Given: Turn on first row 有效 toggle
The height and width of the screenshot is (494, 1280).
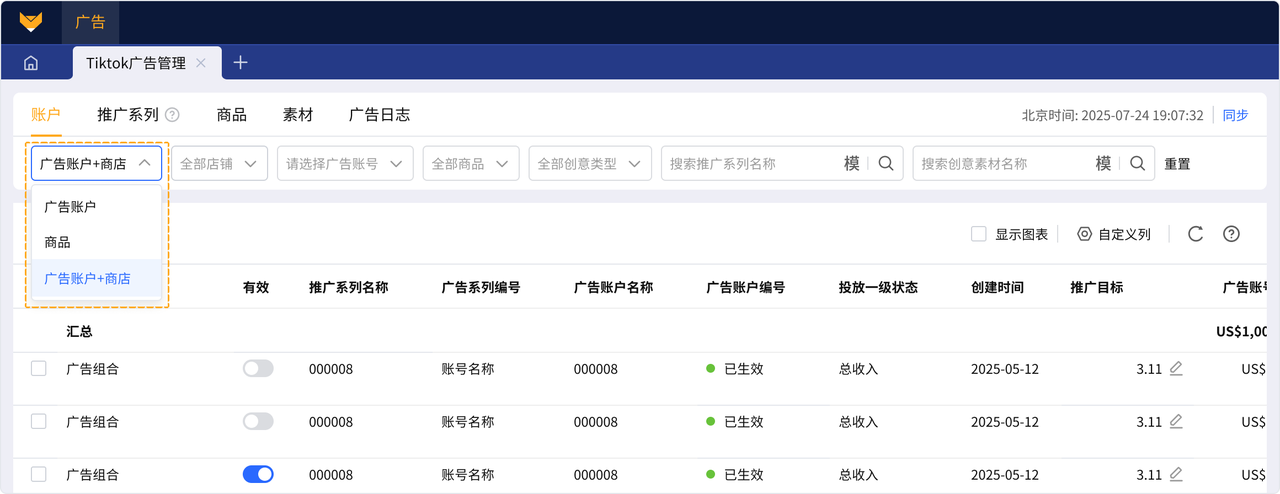Looking at the screenshot, I should (x=258, y=368).
